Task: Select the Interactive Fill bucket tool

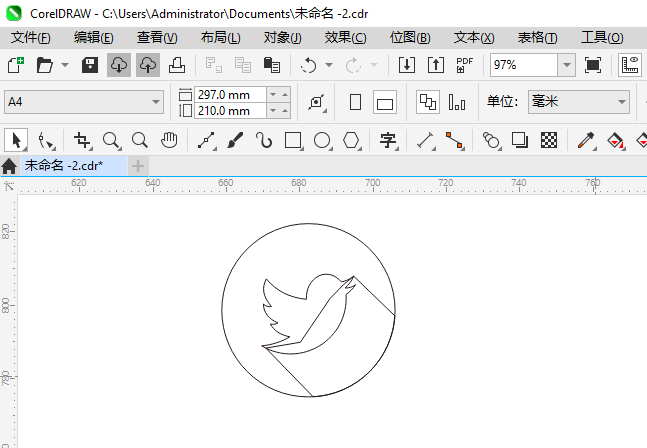Action: coord(616,140)
